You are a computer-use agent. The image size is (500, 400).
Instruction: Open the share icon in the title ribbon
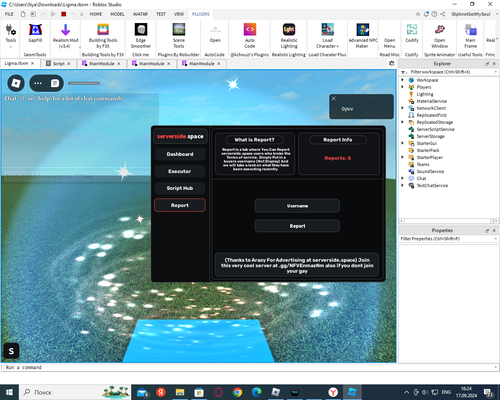click(443, 14)
